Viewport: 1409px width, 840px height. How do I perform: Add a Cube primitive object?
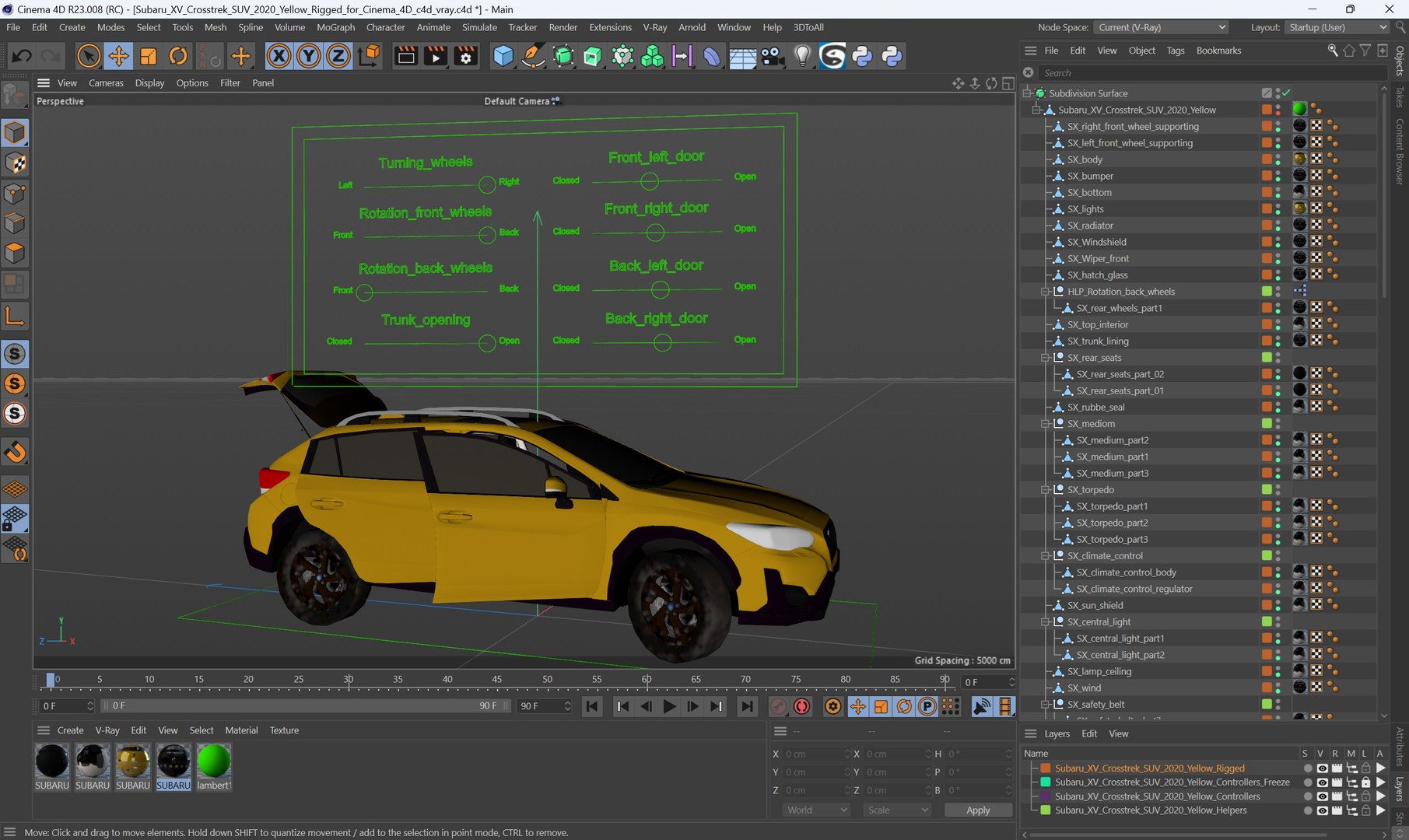tap(503, 56)
